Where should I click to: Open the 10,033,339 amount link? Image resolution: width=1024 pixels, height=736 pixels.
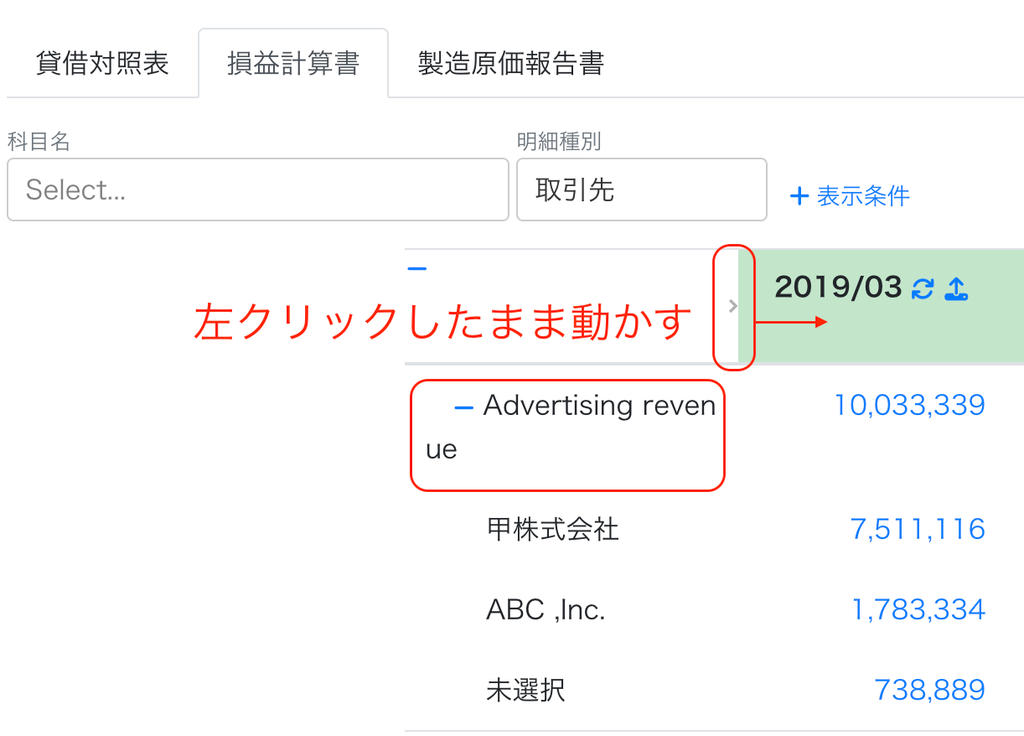coord(910,406)
